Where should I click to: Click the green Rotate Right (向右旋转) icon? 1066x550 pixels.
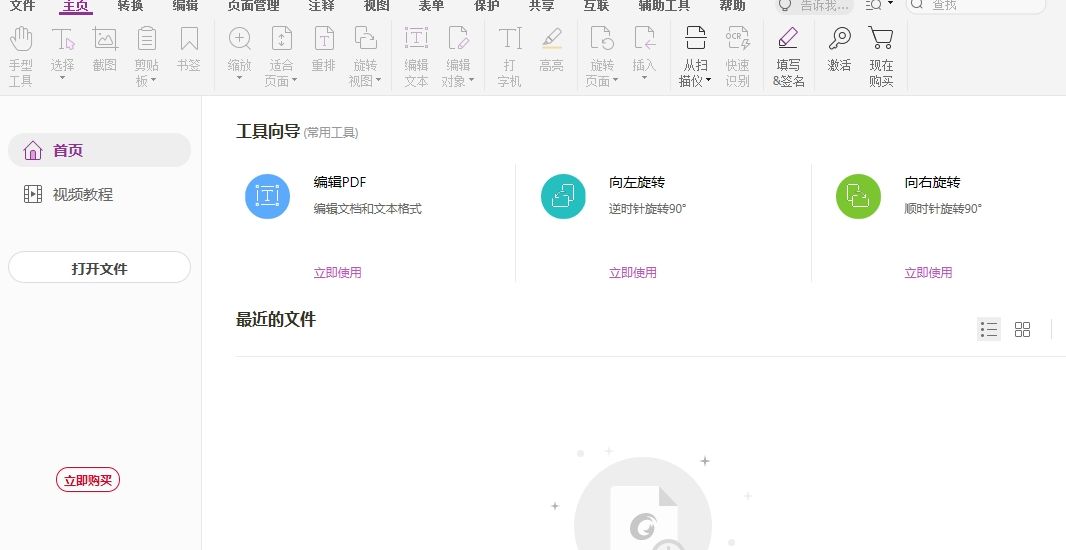[859, 196]
